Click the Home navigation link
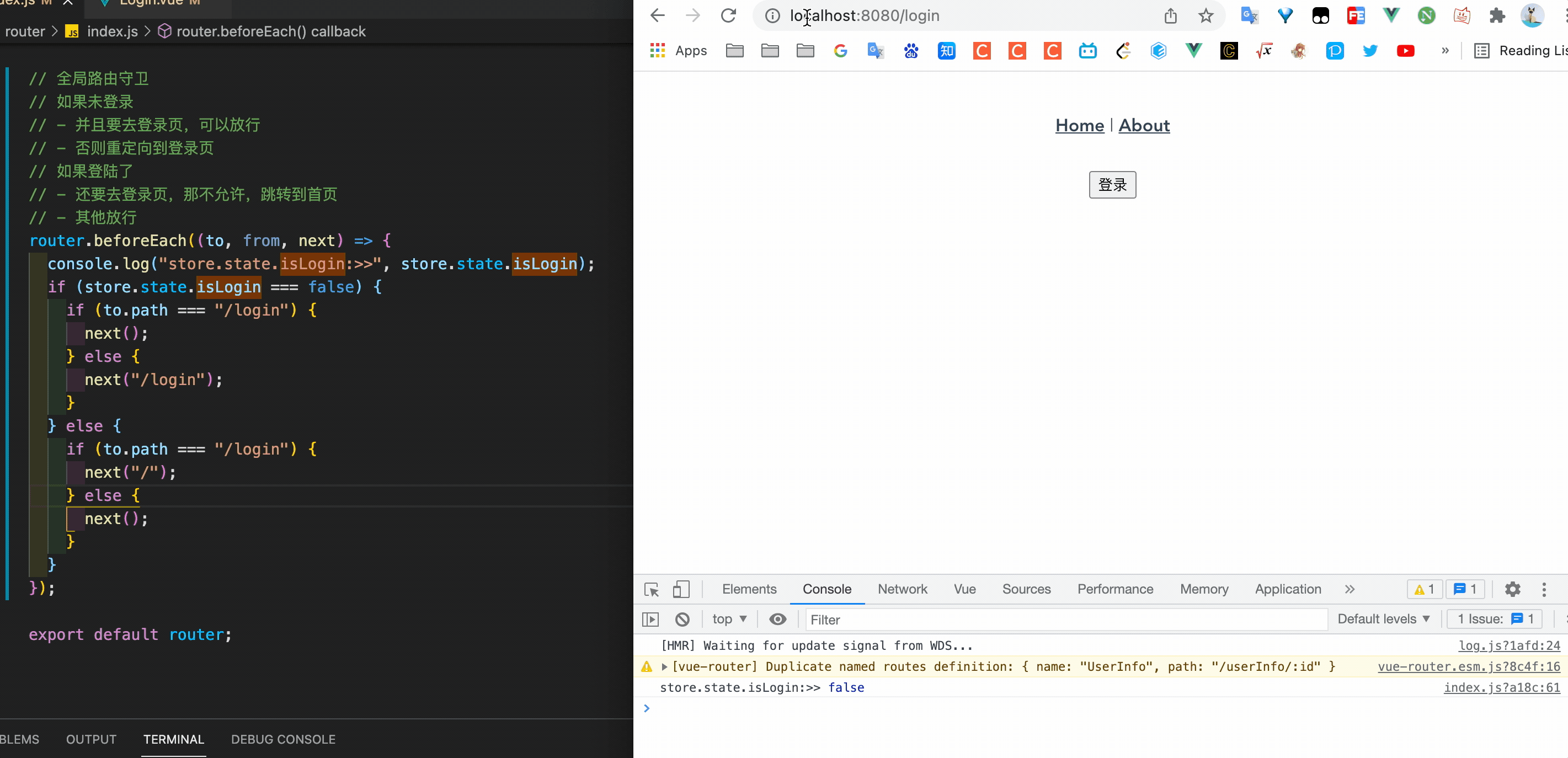This screenshot has height=758, width=1568. tap(1079, 125)
